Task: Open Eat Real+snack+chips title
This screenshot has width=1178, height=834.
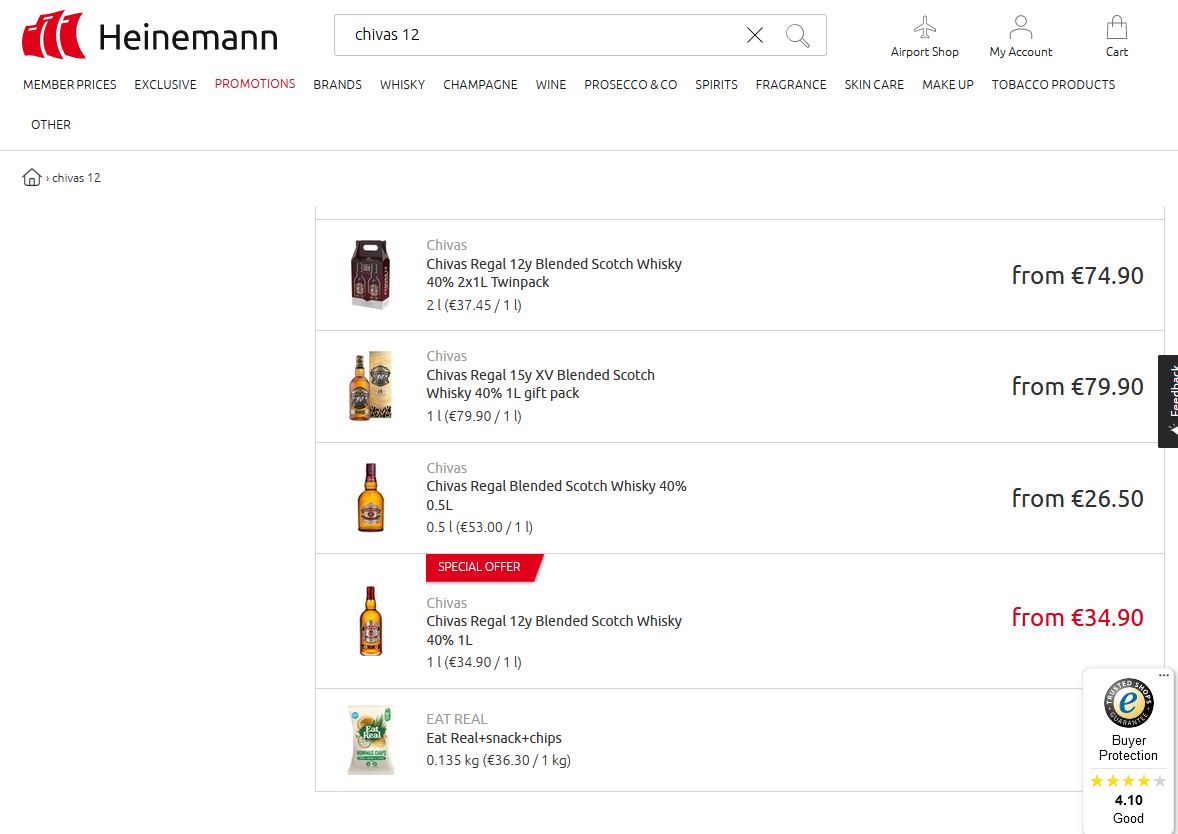Action: coord(494,738)
